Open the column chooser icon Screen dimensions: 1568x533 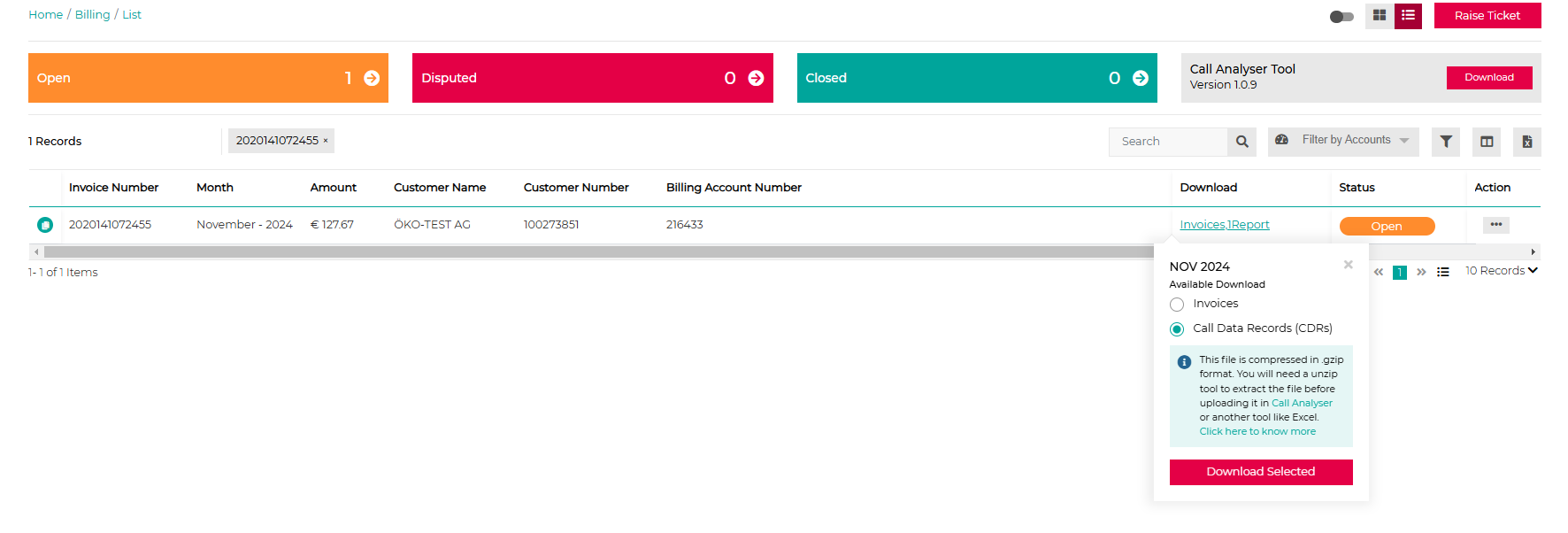click(1487, 142)
